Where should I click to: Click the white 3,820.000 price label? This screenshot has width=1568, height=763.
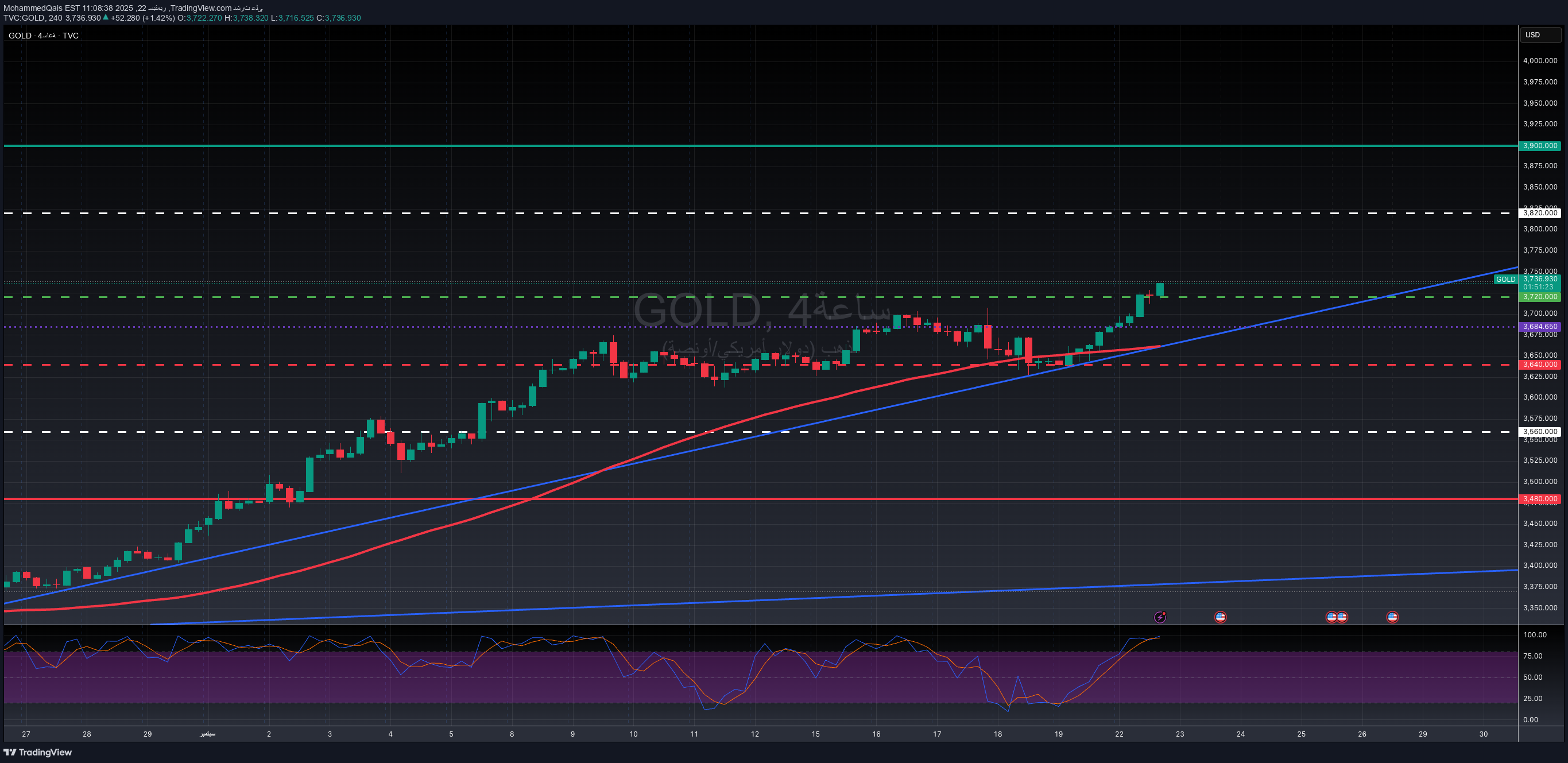tap(1540, 213)
